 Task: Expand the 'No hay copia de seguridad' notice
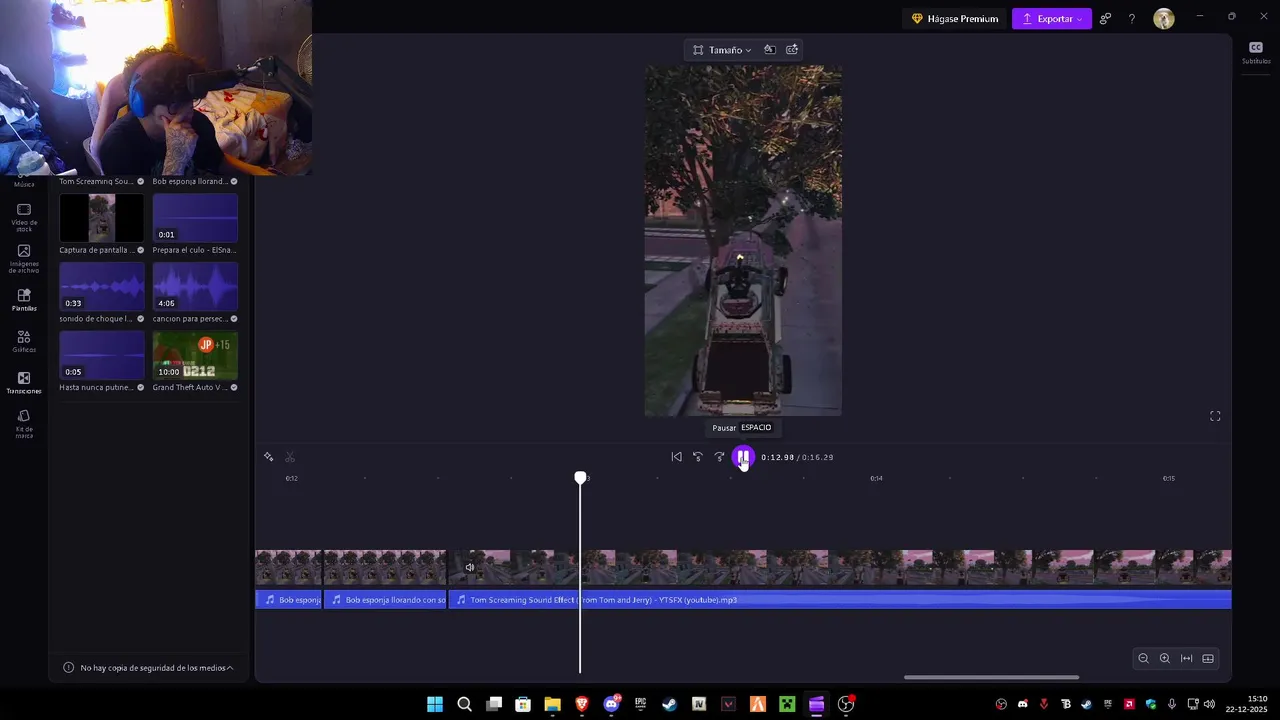pos(148,668)
